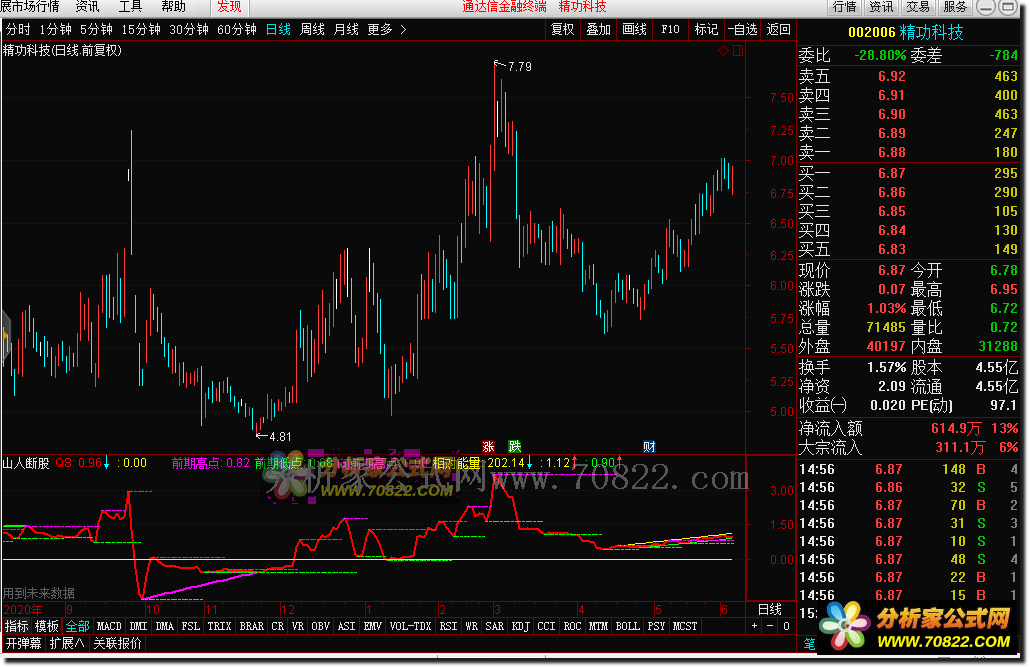Select the 全部 indicator filter
This screenshot has width=1030, height=667.
[x=78, y=626]
